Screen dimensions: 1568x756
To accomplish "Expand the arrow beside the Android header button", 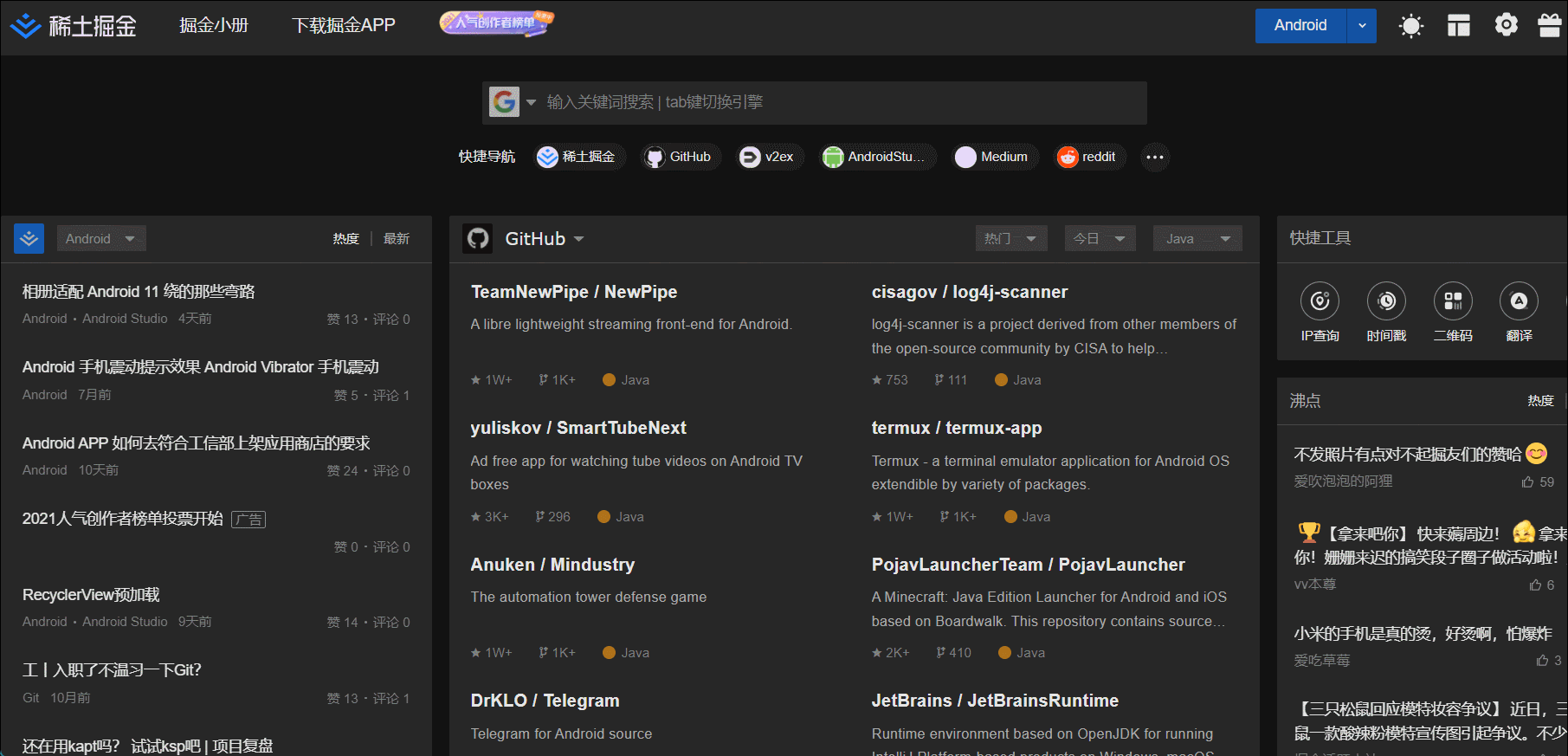I will pos(1362,25).
